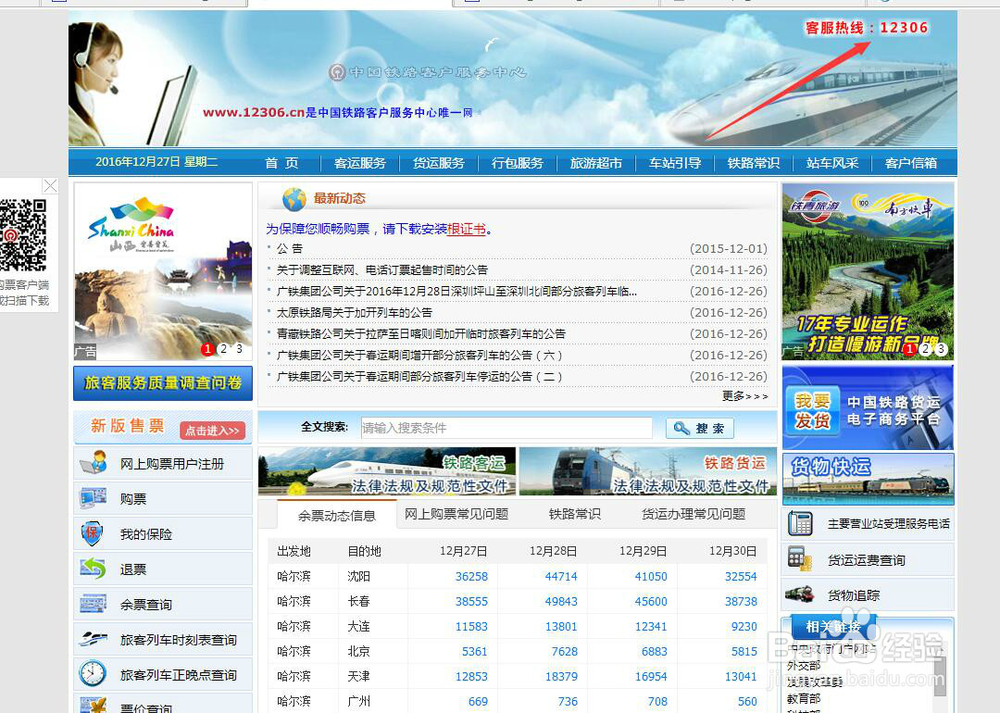This screenshot has height=713, width=1000.
Task: Switch to the 铁路常识 tab below search
Action: pyautogui.click(x=574, y=514)
